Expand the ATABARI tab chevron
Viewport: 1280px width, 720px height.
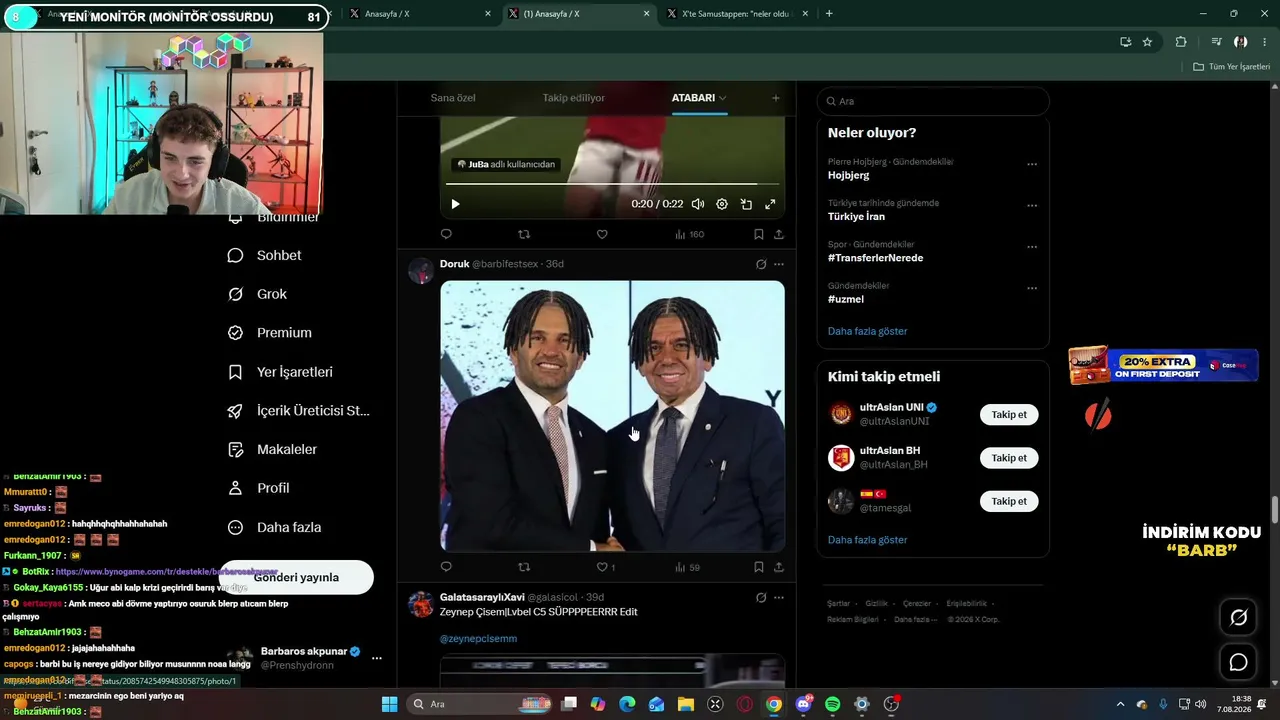coord(723,98)
